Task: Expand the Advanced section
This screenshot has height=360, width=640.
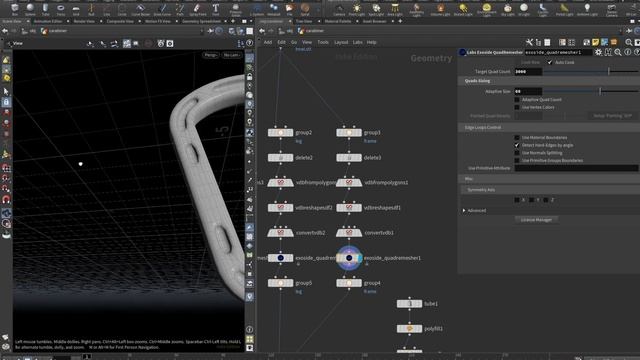Action: 464,211
